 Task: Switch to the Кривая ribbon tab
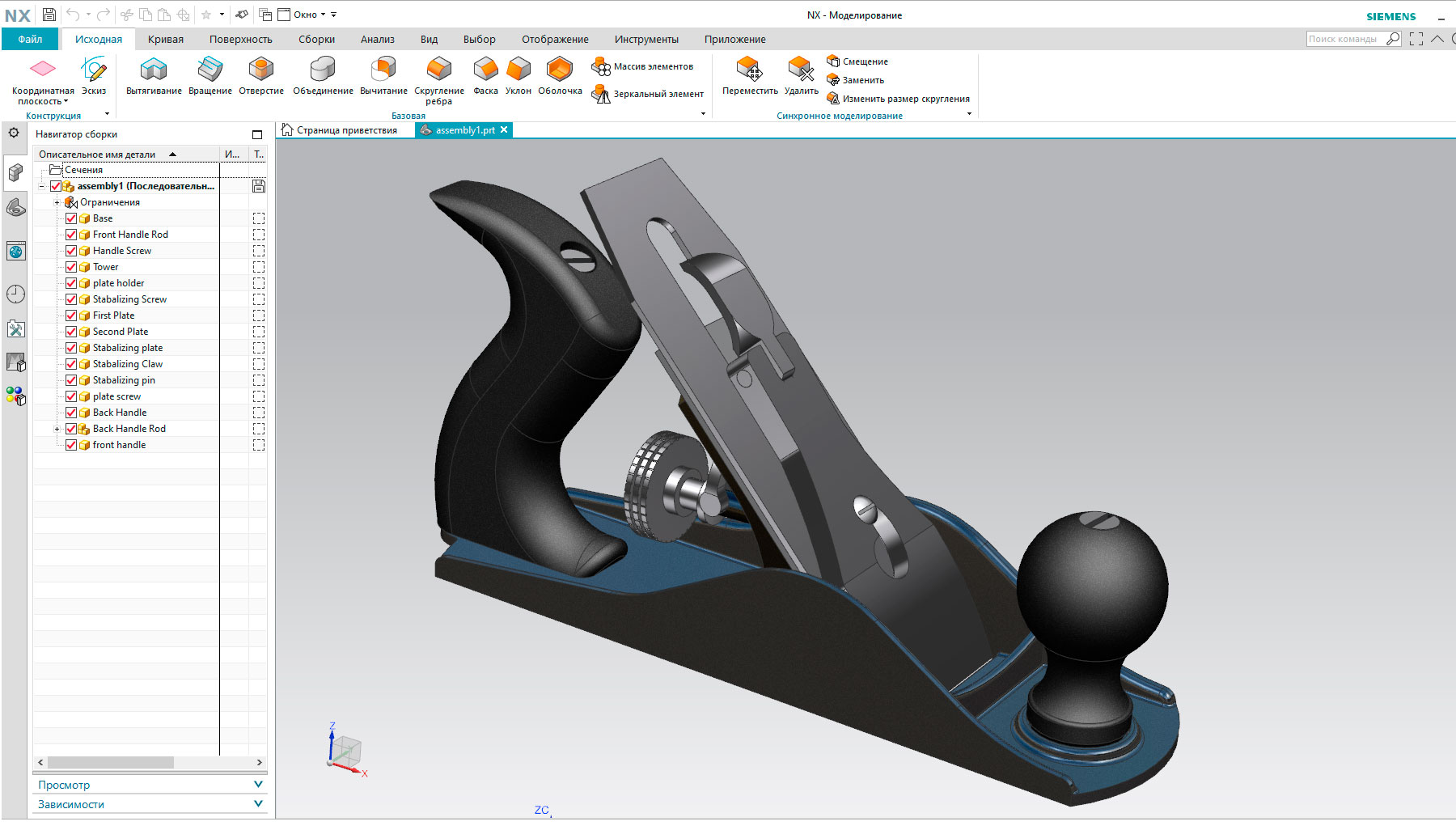(166, 39)
